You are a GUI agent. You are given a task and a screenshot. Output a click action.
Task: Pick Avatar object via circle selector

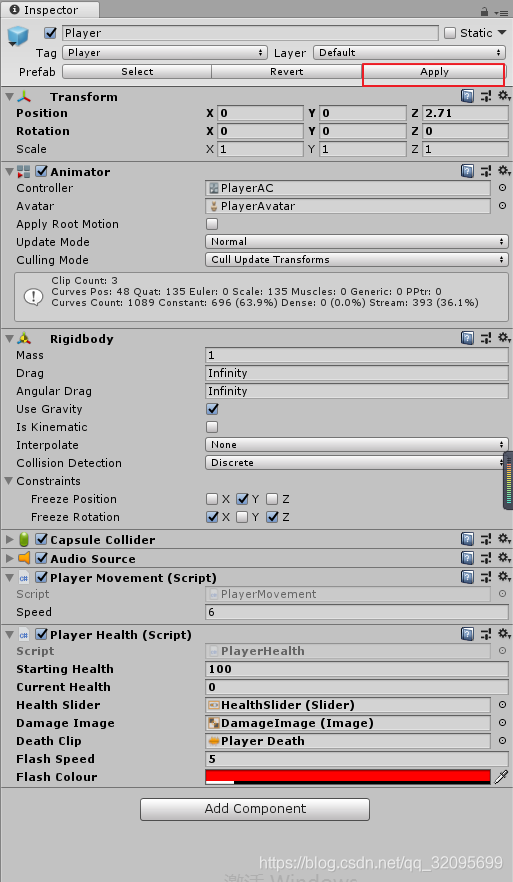click(502, 206)
